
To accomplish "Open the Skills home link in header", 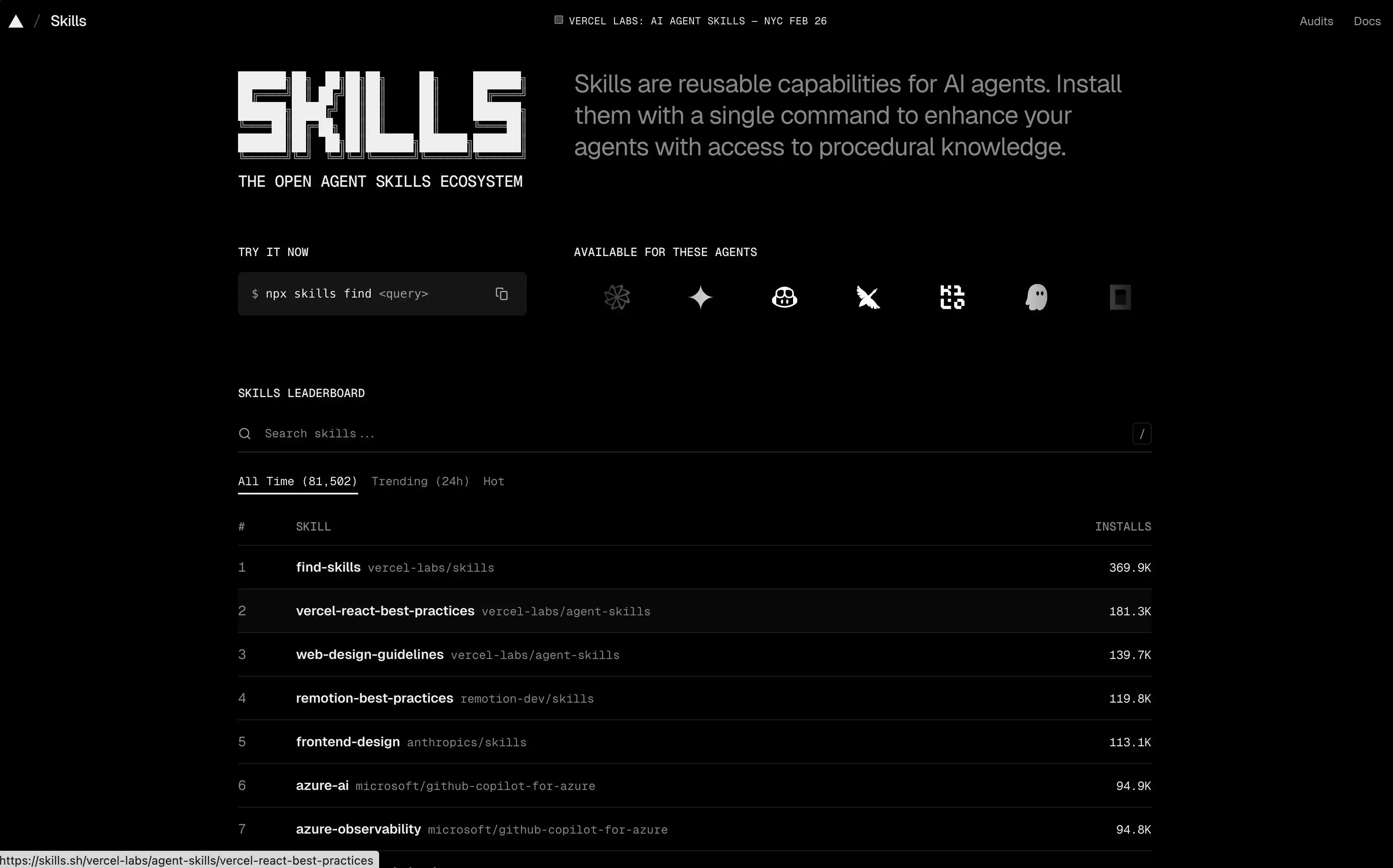I will [x=68, y=21].
